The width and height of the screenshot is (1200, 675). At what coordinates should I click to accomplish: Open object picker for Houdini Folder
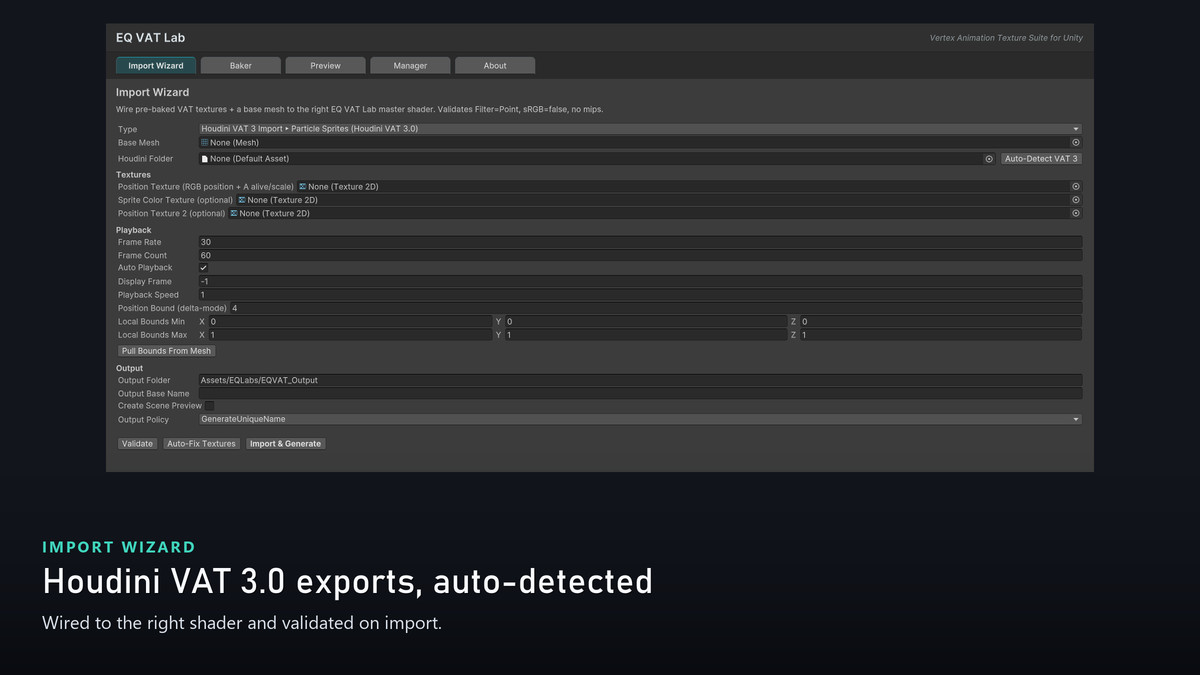point(989,159)
